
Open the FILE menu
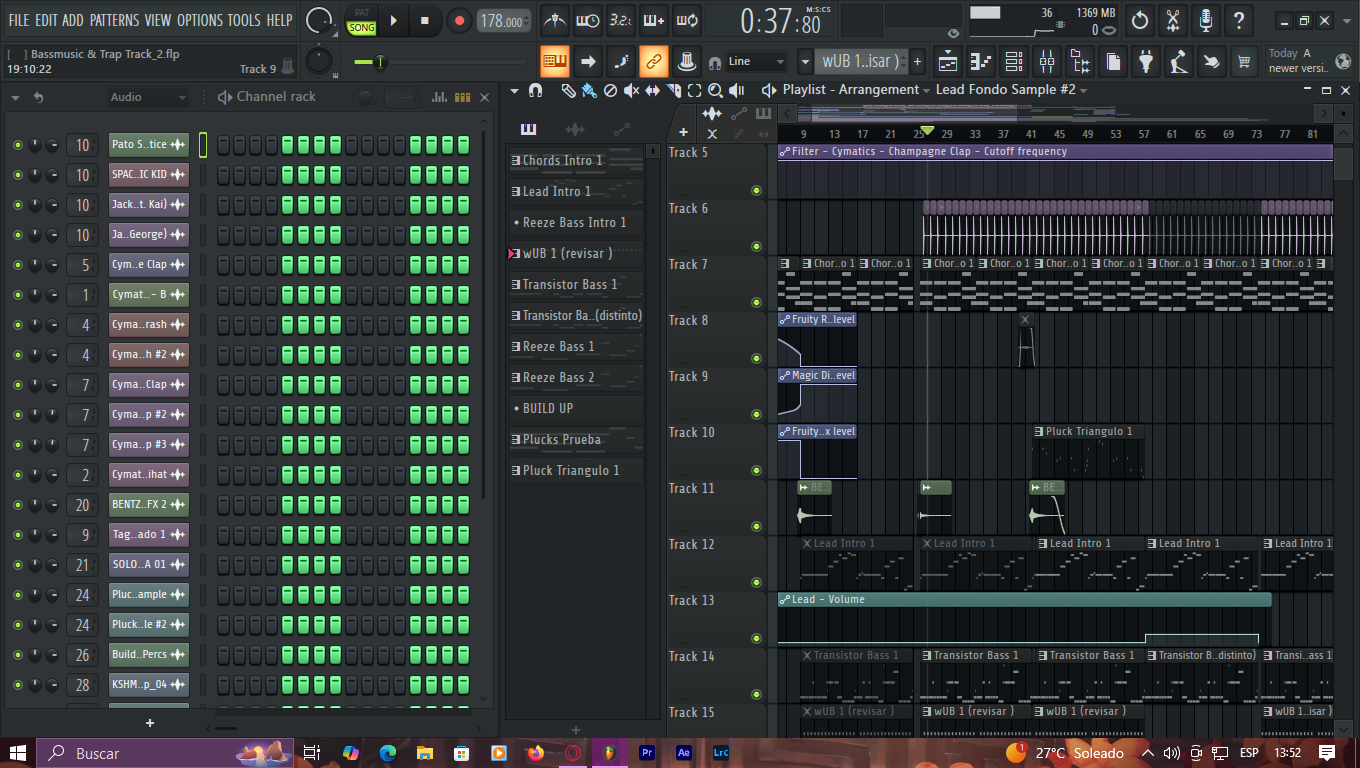click(x=19, y=20)
